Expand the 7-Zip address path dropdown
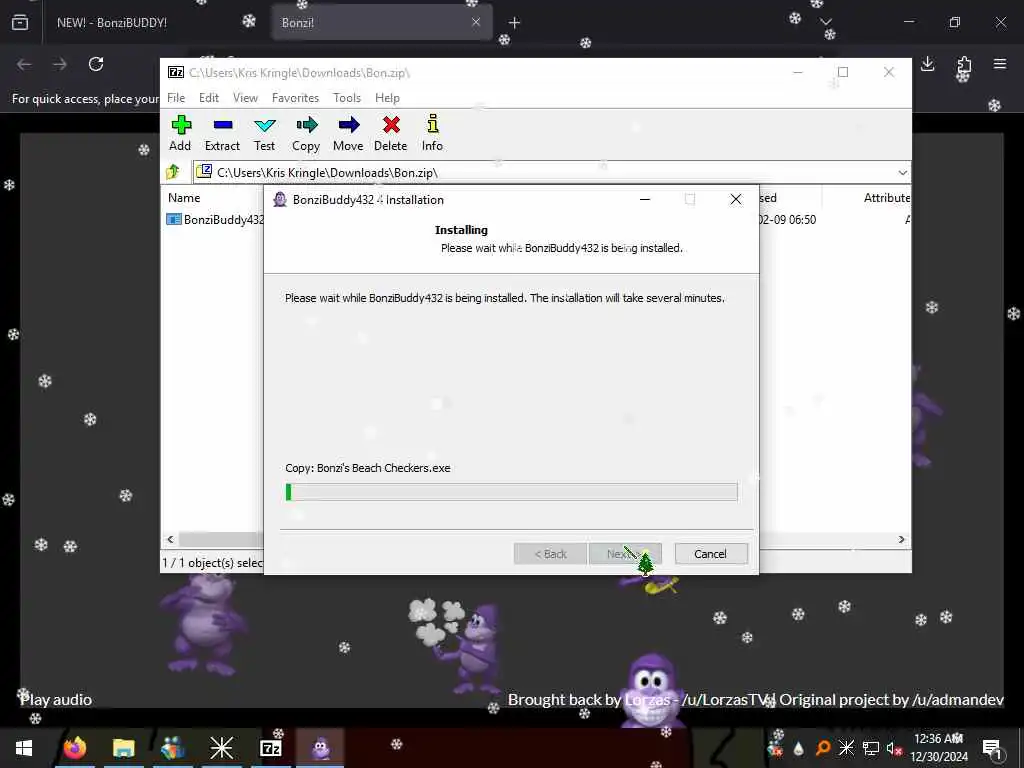The image size is (1024, 768). pos(902,172)
